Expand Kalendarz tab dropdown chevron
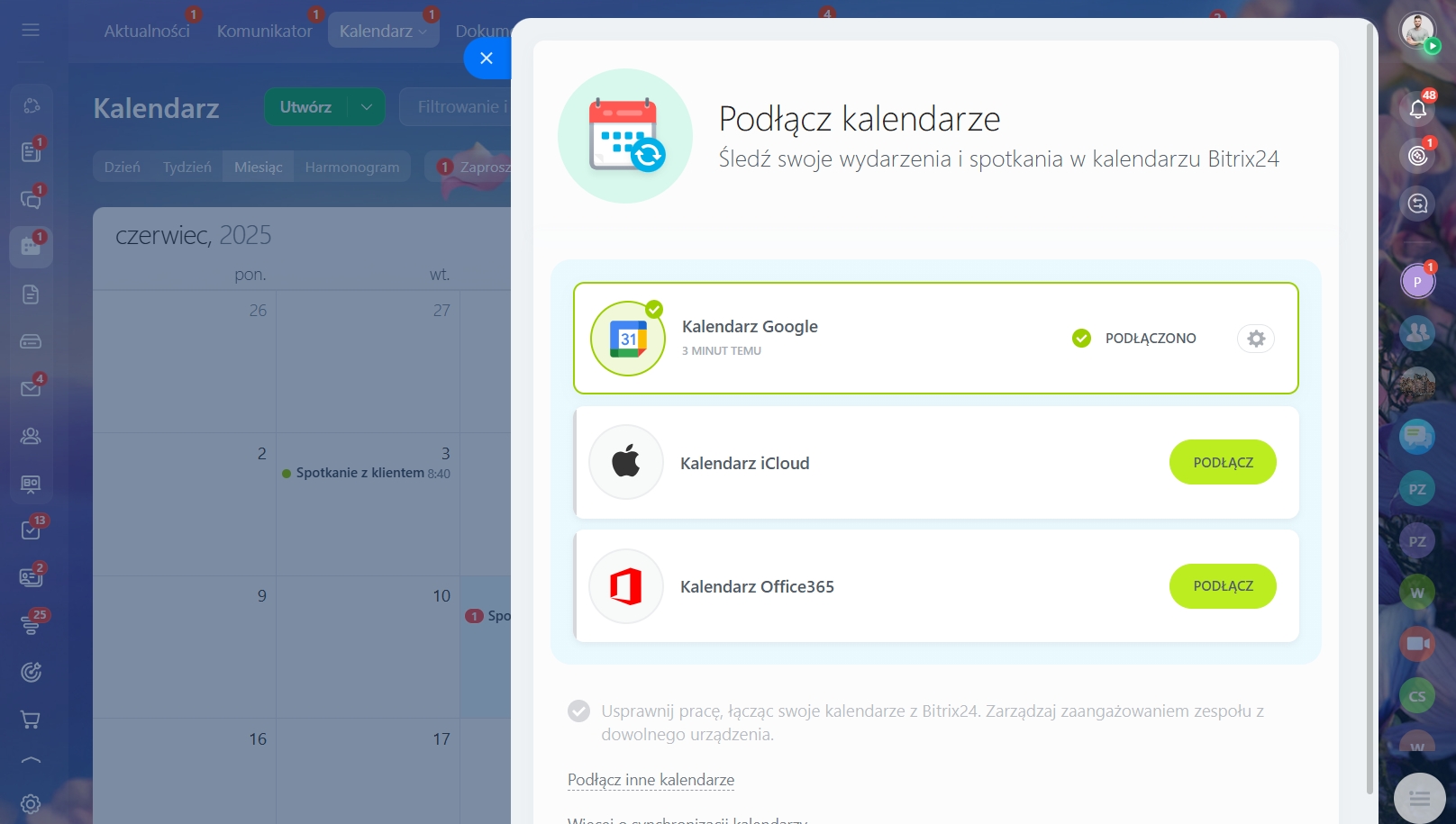Screen dimensions: 1456x824 [x=423, y=32]
